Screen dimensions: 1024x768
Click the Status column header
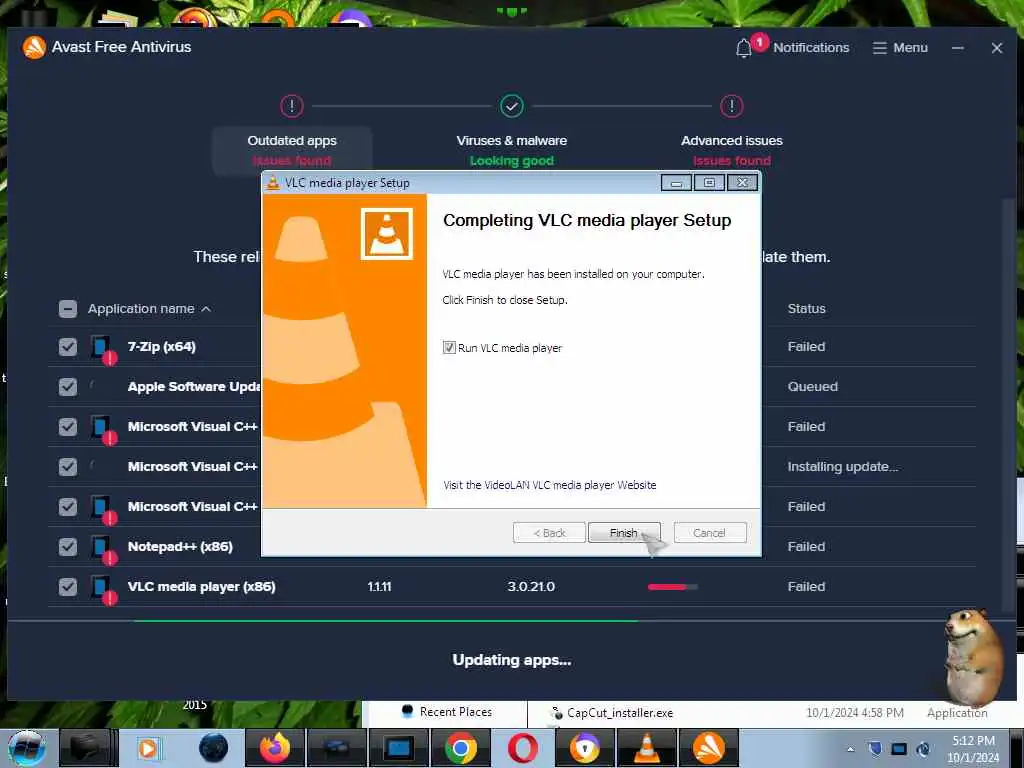[x=807, y=309]
